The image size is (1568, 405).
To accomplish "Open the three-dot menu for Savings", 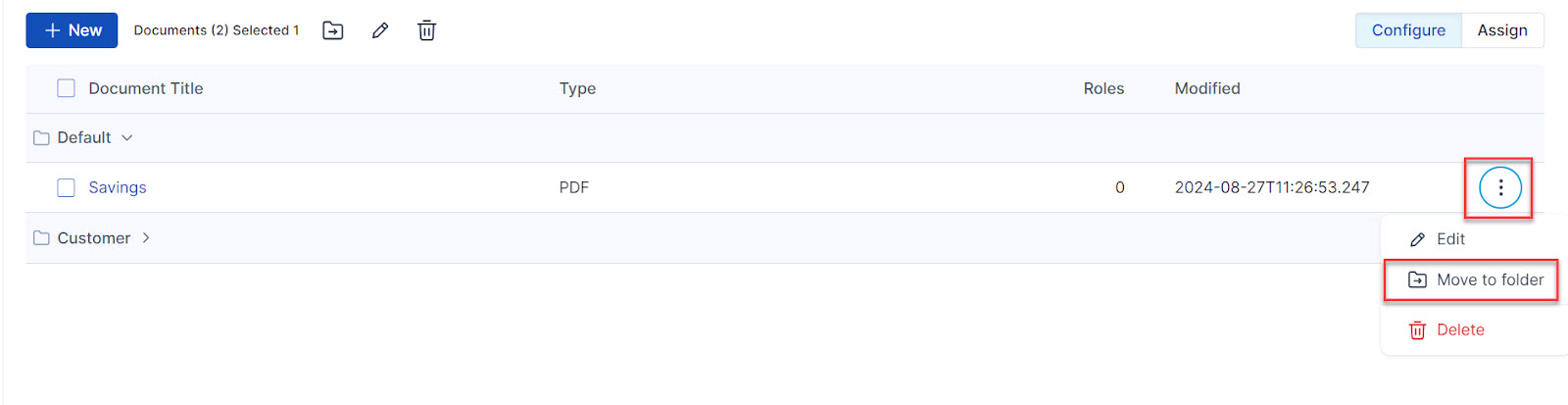I will (x=1499, y=187).
